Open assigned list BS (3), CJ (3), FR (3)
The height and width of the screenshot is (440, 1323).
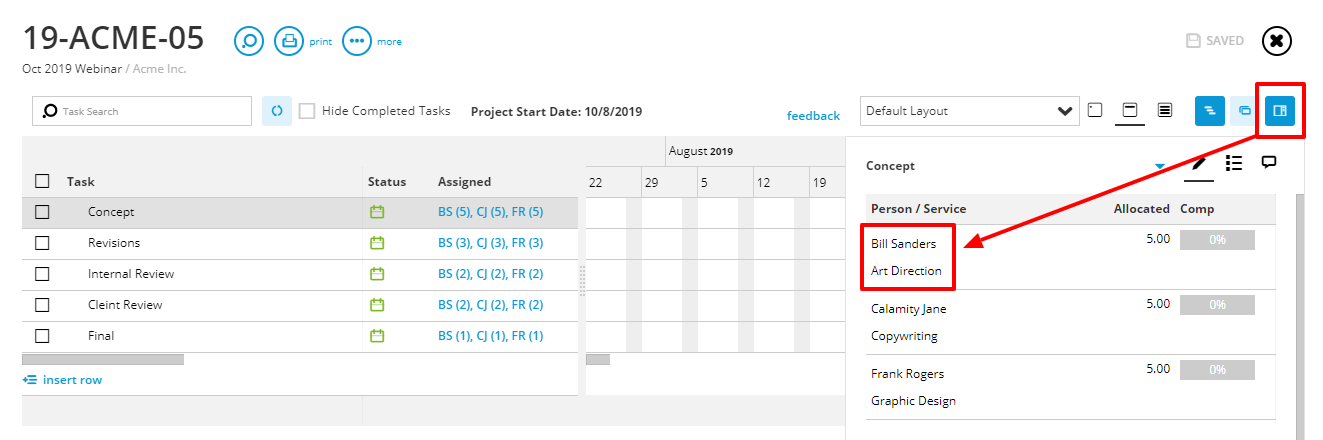coord(490,243)
